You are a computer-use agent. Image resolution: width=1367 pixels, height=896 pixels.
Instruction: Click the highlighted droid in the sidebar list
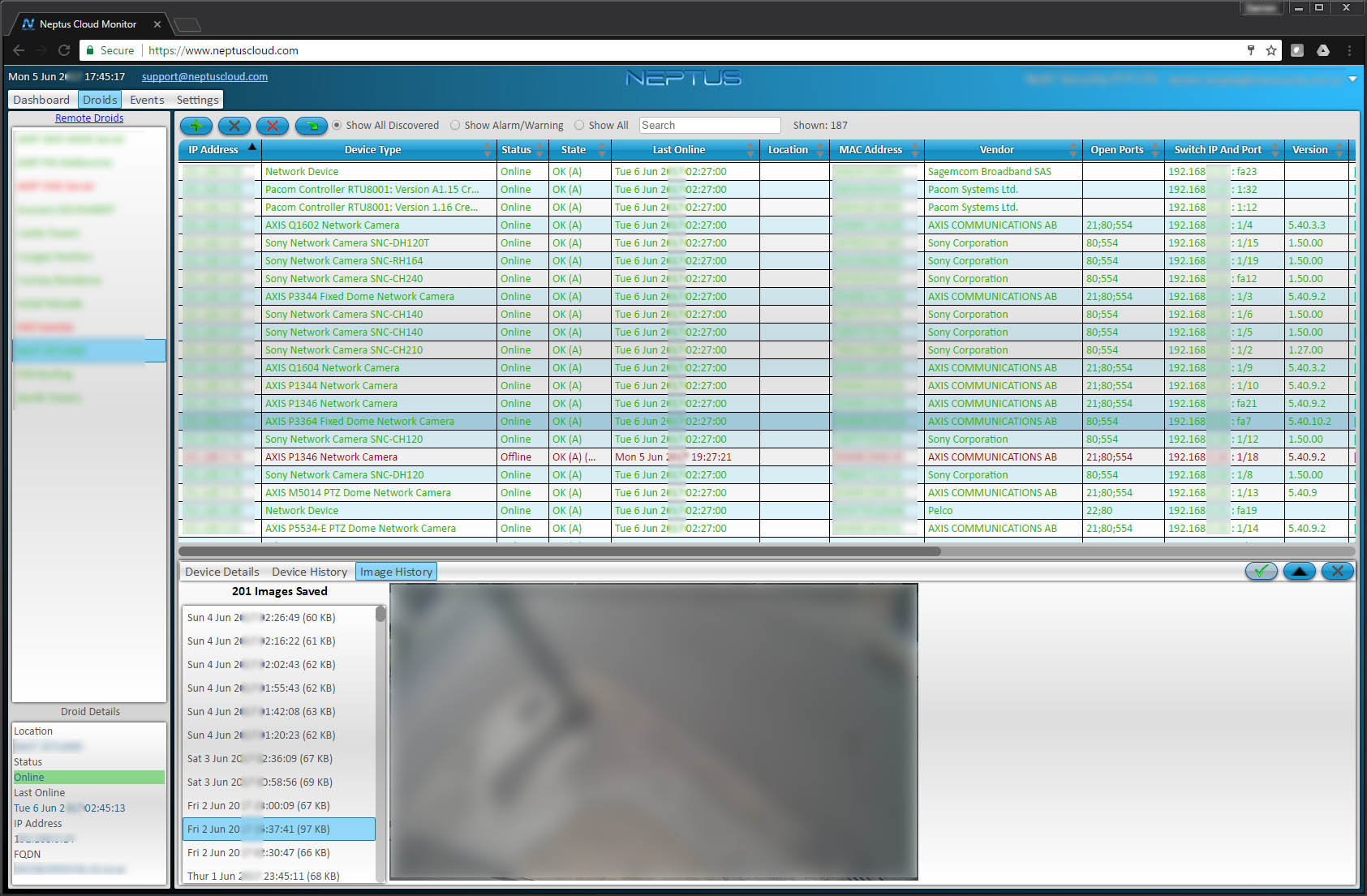click(89, 350)
